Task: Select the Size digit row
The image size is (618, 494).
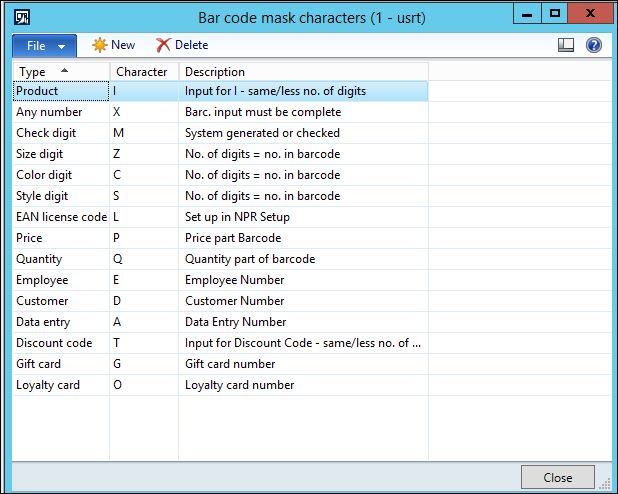Action: pos(220,154)
